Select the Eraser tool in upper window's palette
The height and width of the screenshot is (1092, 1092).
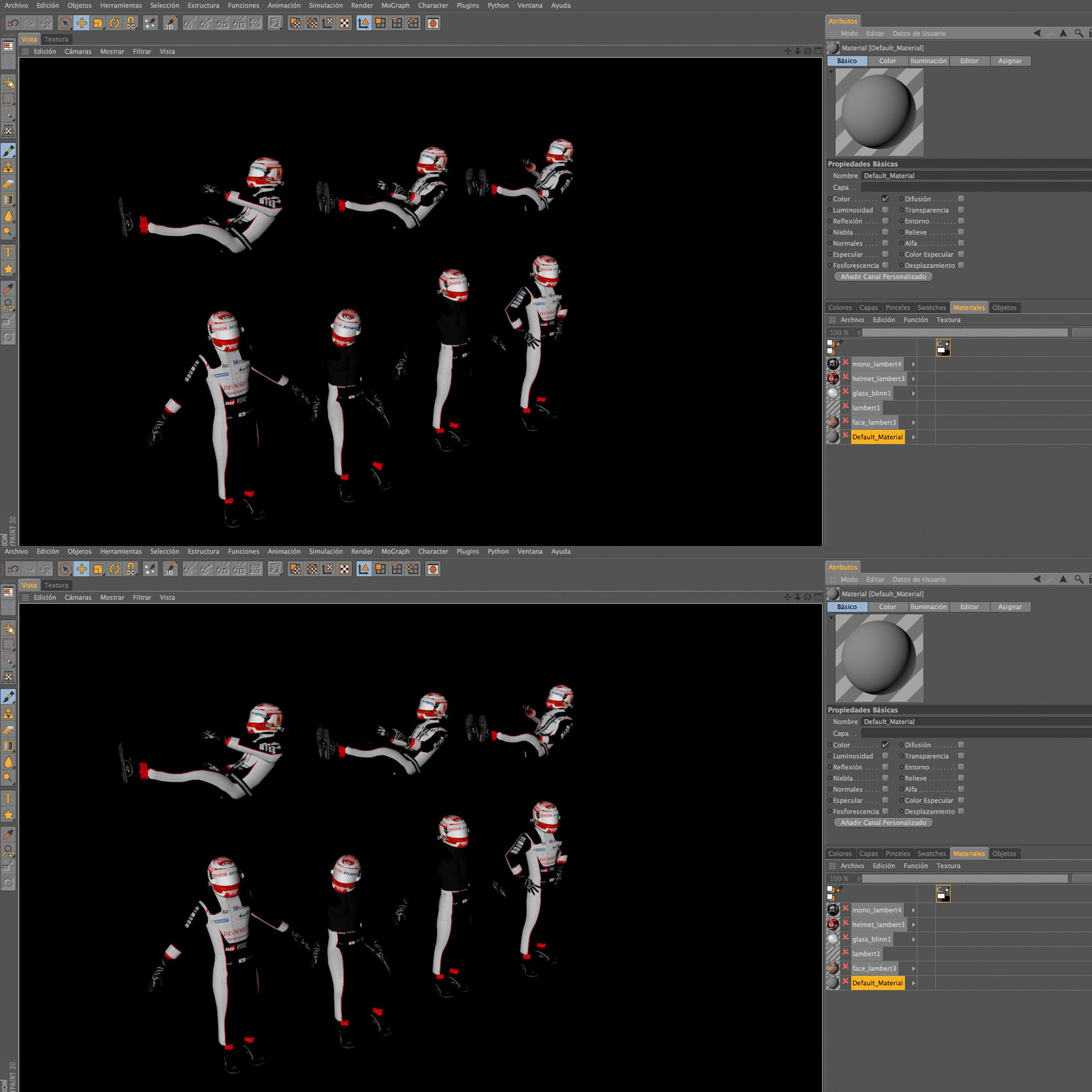point(8,184)
